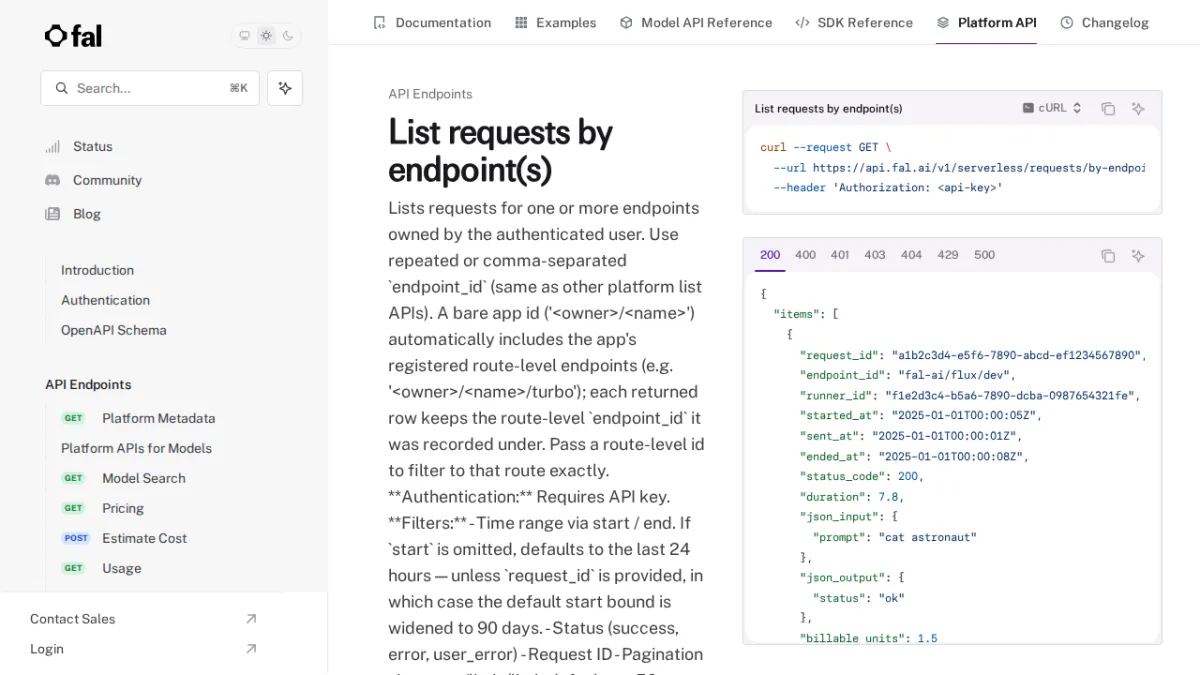Image resolution: width=1200 pixels, height=675 pixels.
Task: Go to the Authentication page
Action: point(105,300)
